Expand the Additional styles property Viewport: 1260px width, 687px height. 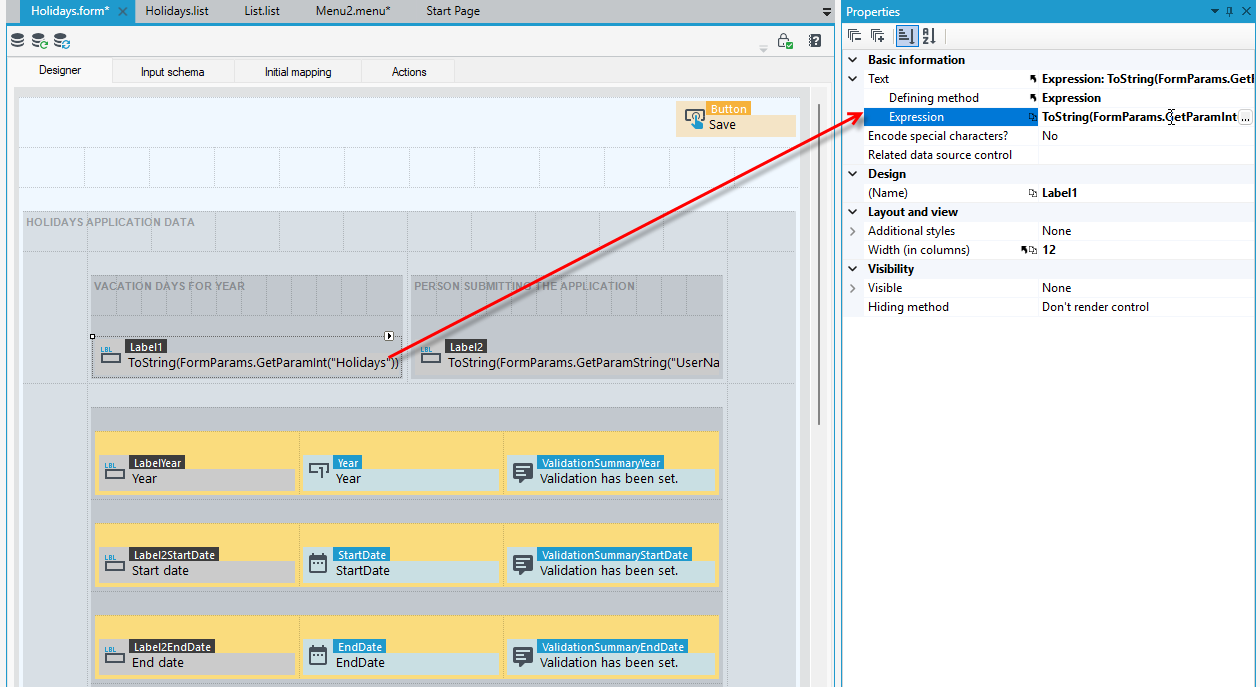pos(853,231)
